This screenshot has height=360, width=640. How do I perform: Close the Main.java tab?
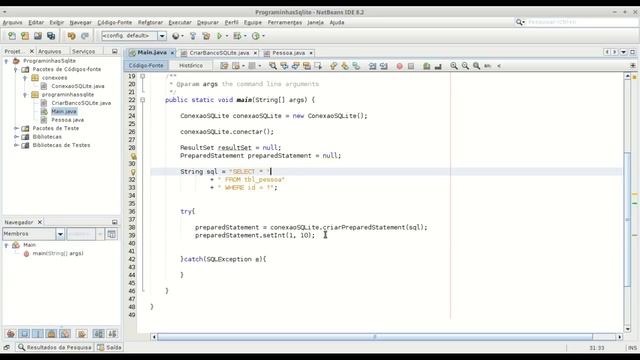(172, 53)
